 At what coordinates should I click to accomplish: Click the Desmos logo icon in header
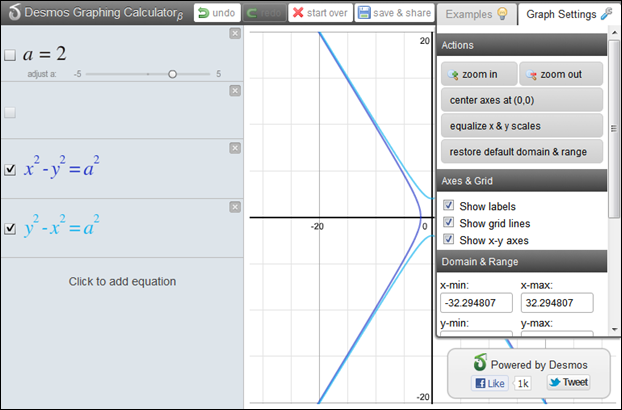14,12
